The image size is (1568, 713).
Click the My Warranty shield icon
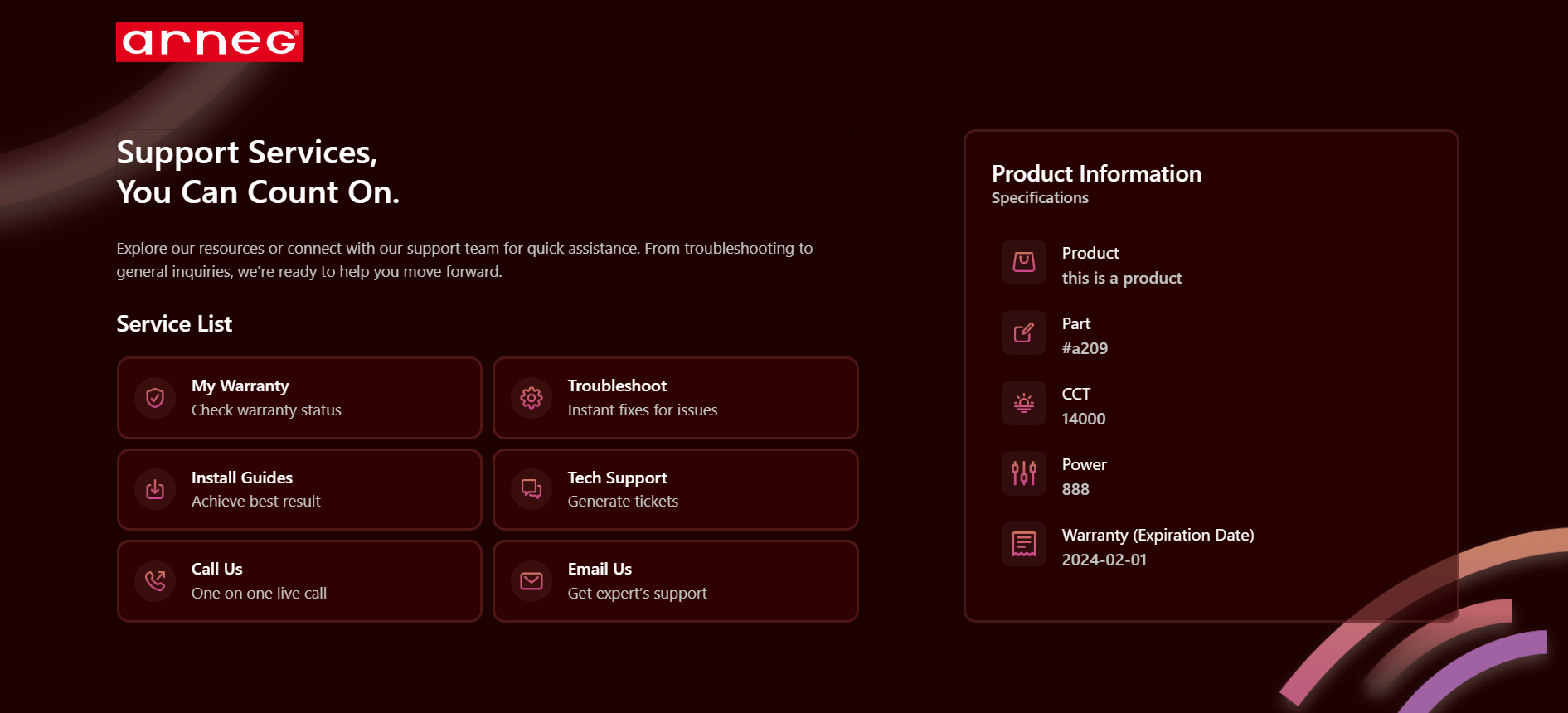tap(155, 398)
